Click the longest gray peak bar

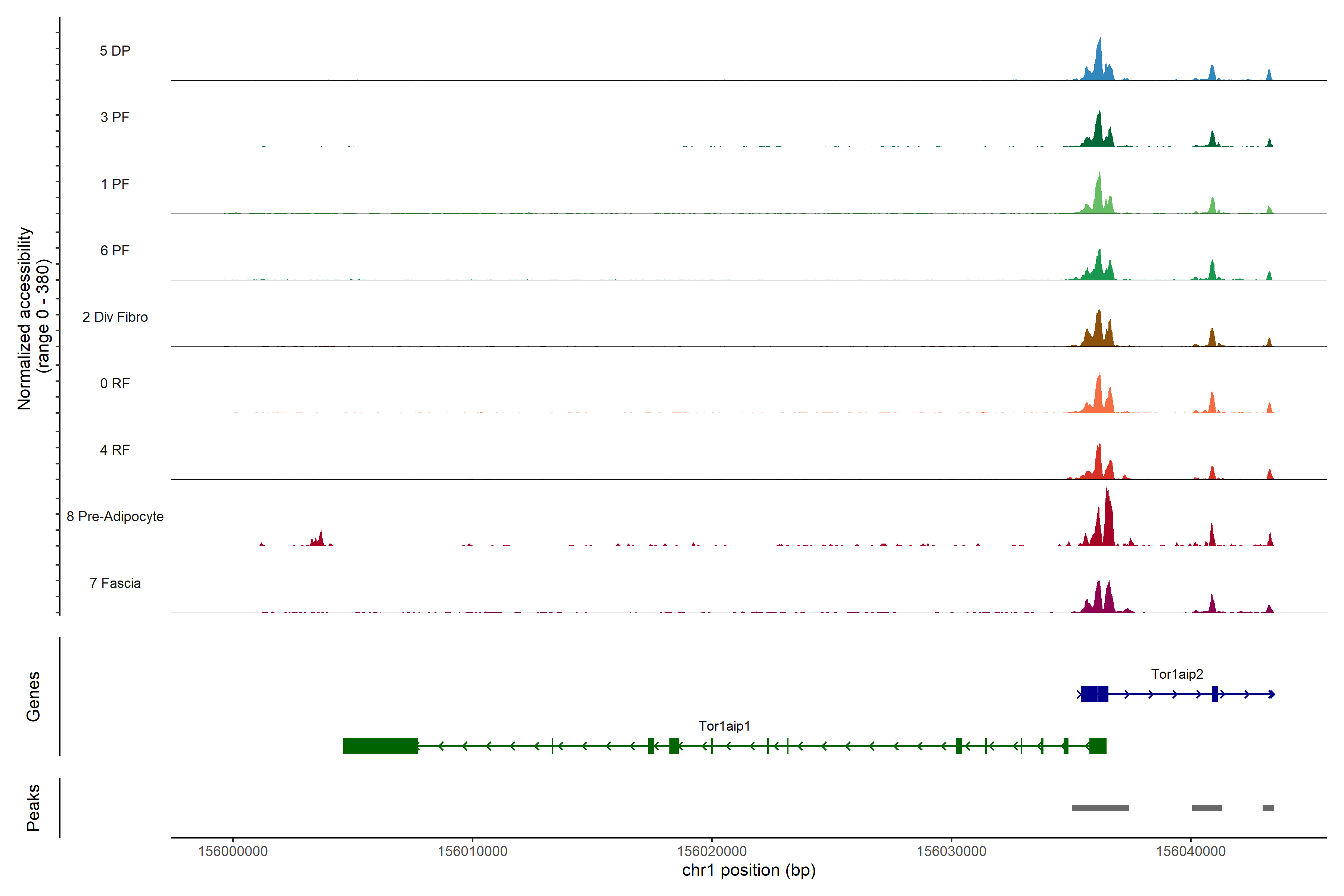point(1100,808)
